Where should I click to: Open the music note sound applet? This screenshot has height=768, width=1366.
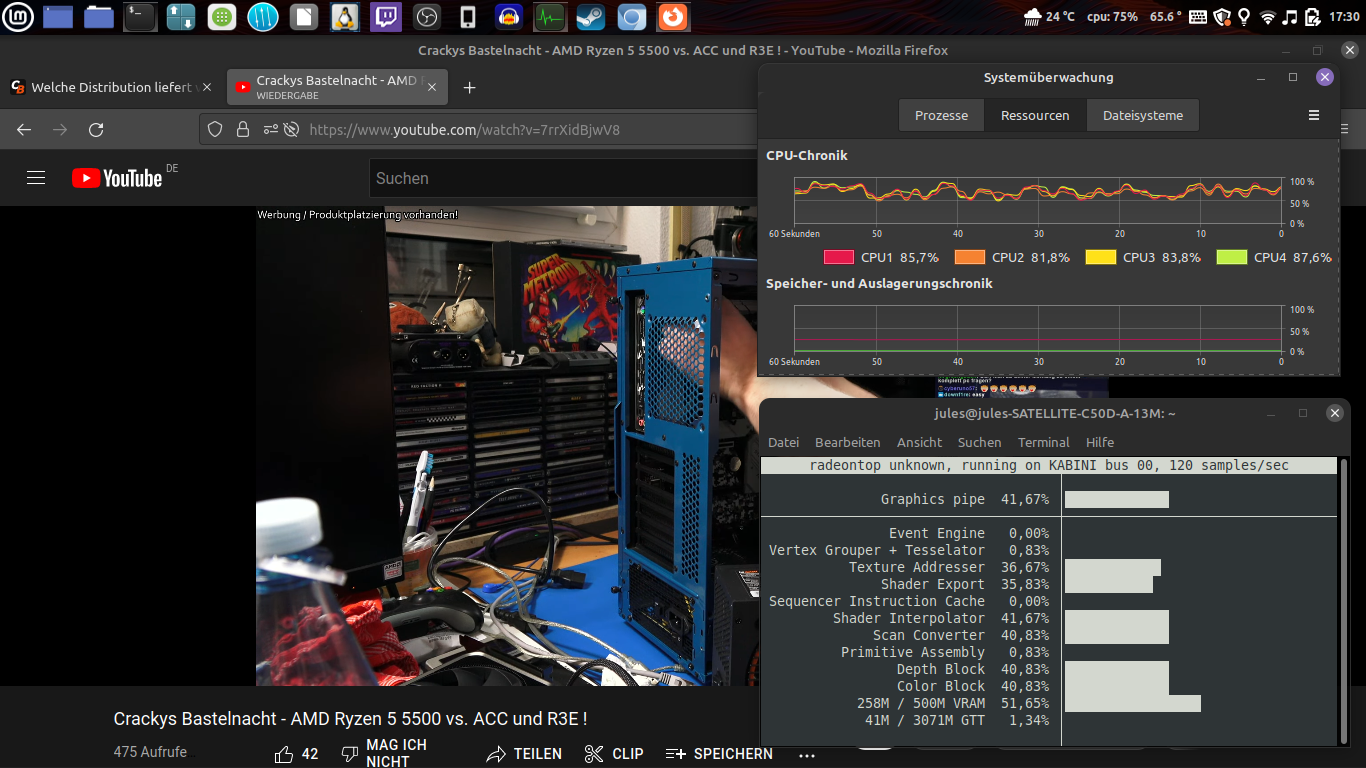(x=1290, y=16)
